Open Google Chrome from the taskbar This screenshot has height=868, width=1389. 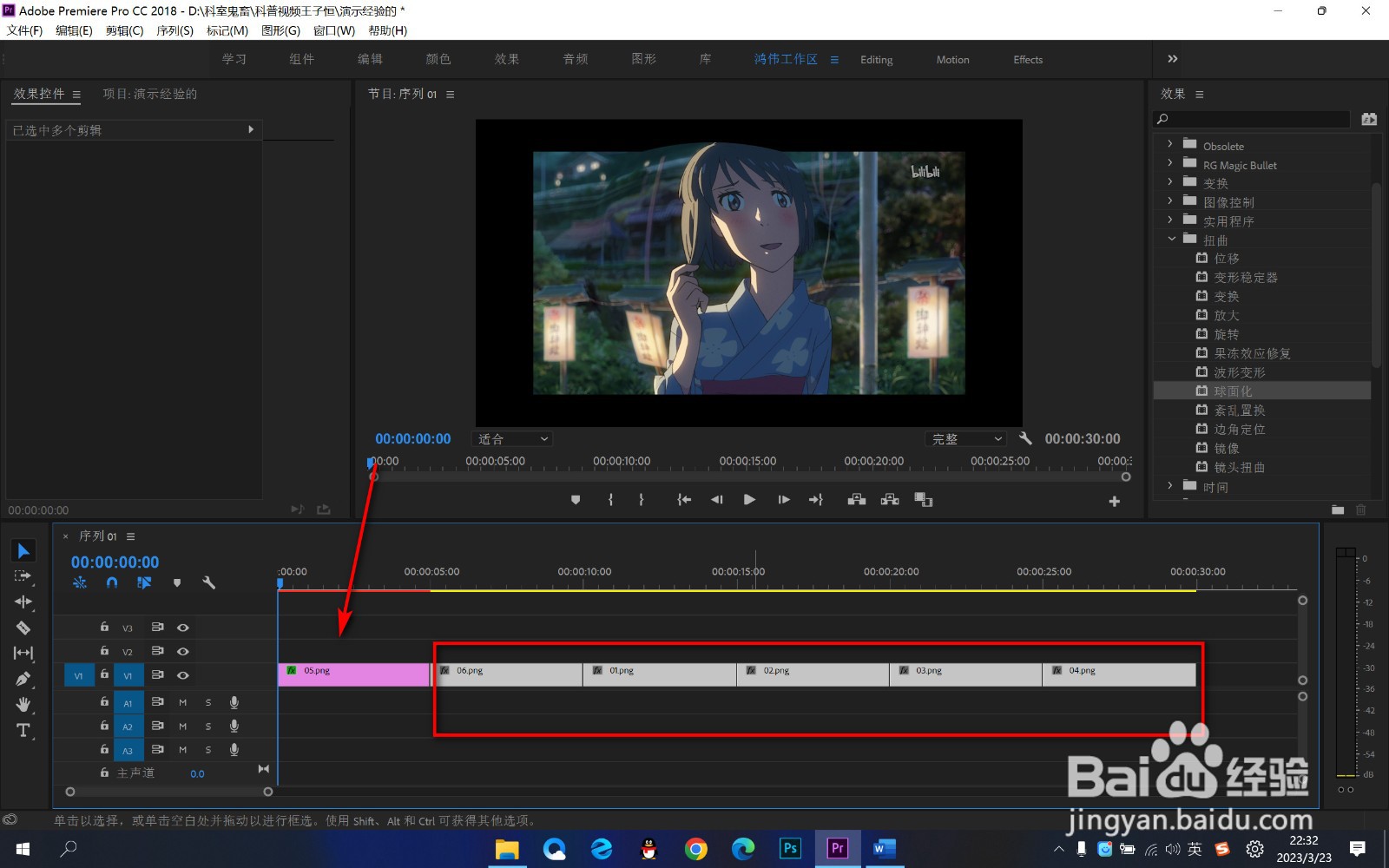[x=696, y=848]
